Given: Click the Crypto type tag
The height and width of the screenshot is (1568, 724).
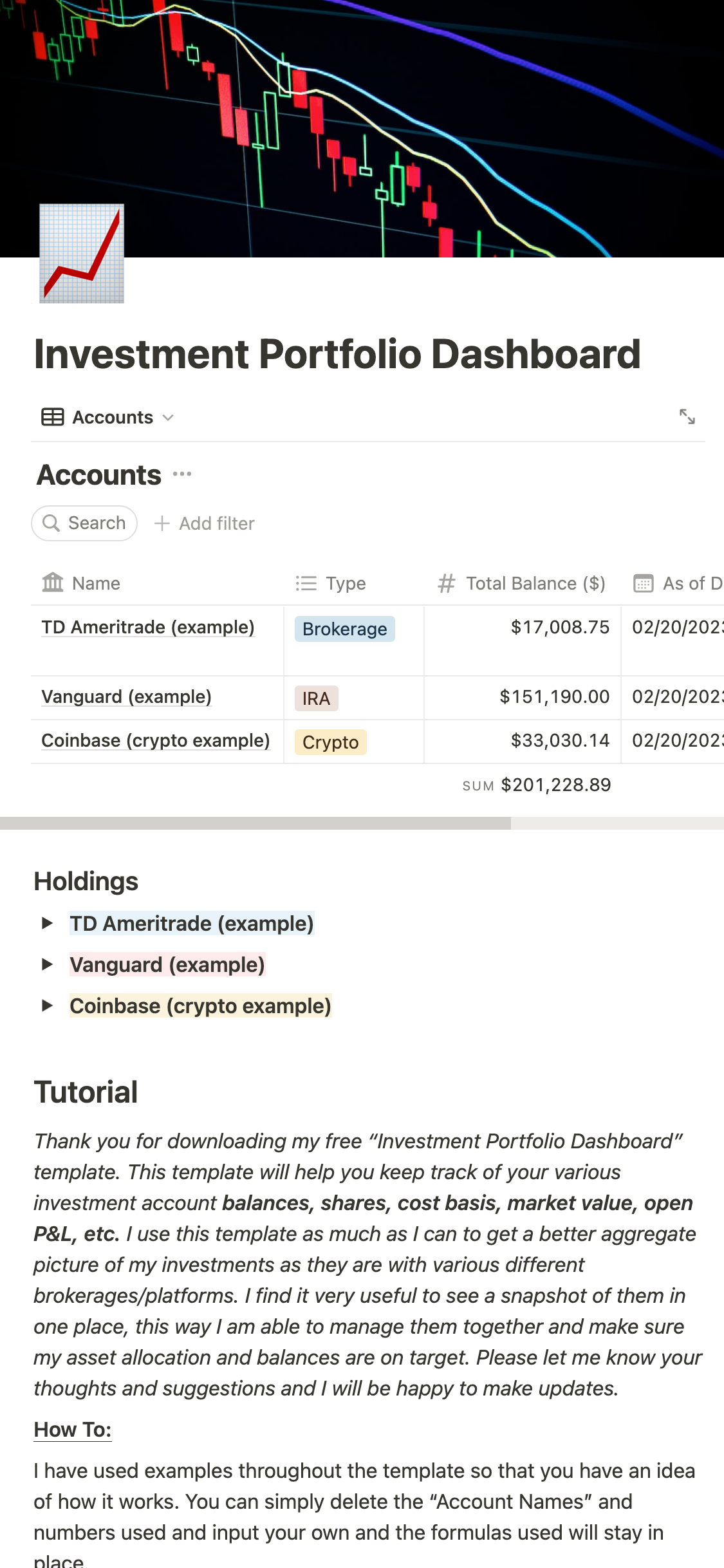Looking at the screenshot, I should coord(330,742).
